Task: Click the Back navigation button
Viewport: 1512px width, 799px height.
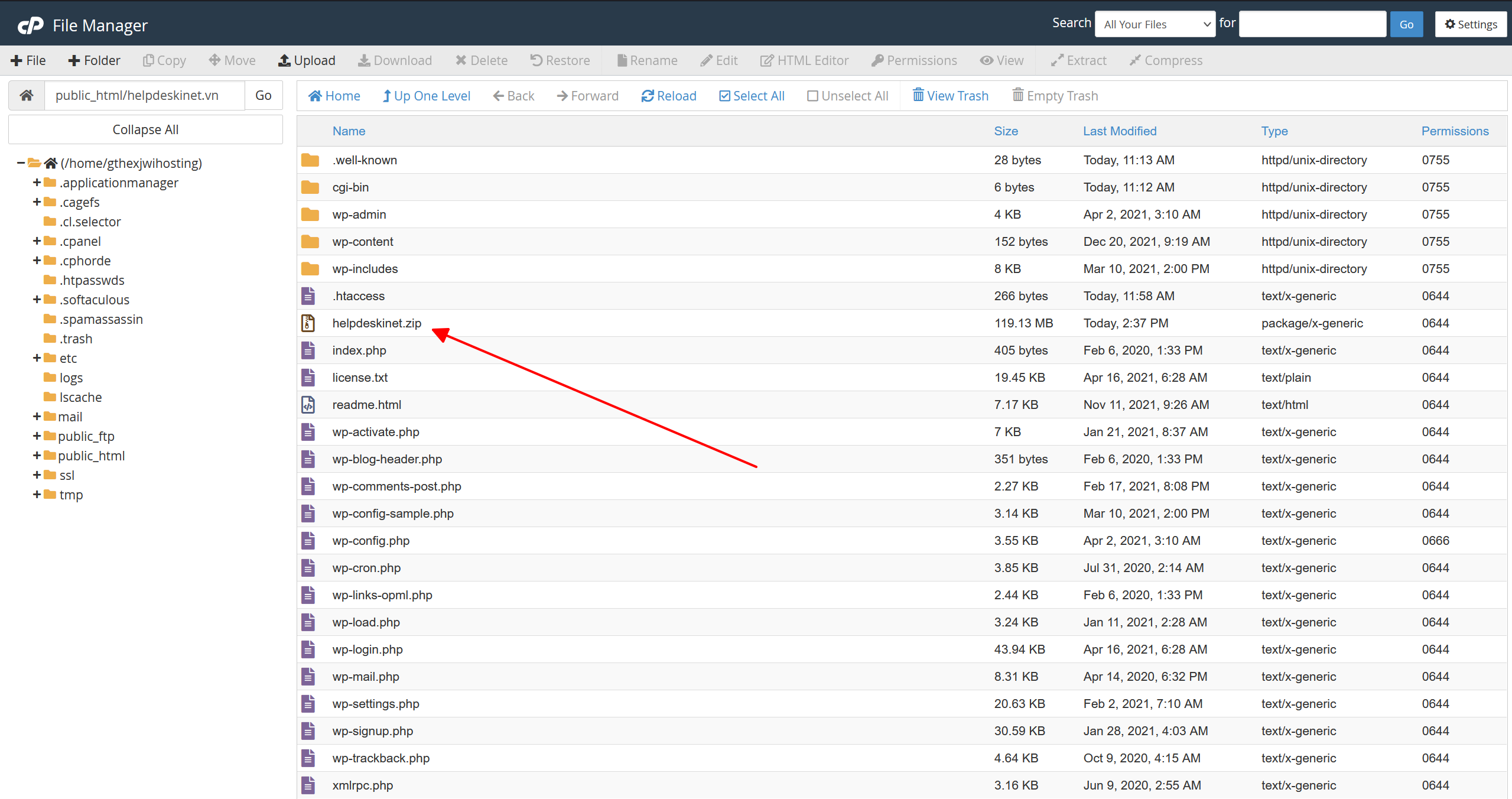Action: pyautogui.click(x=513, y=96)
